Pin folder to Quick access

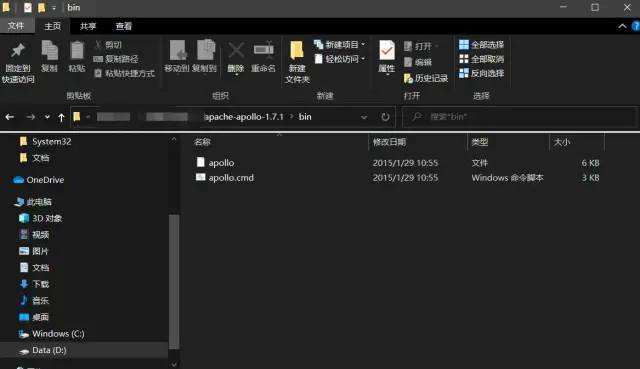[x=18, y=62]
